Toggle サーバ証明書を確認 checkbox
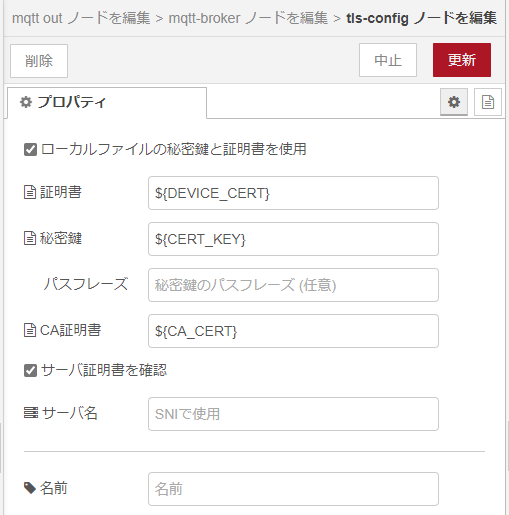This screenshot has width=509, height=515. (30, 370)
